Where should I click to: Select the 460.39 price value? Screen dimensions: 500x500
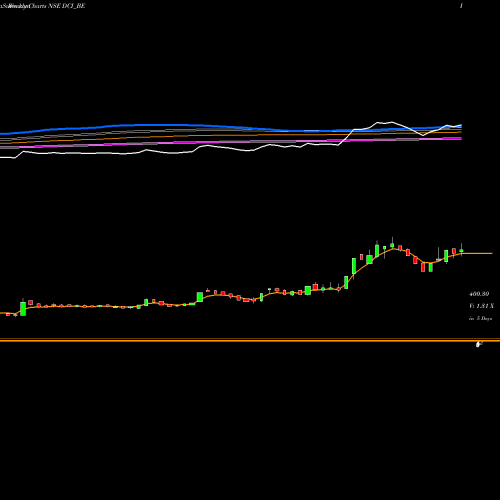tap(479, 294)
